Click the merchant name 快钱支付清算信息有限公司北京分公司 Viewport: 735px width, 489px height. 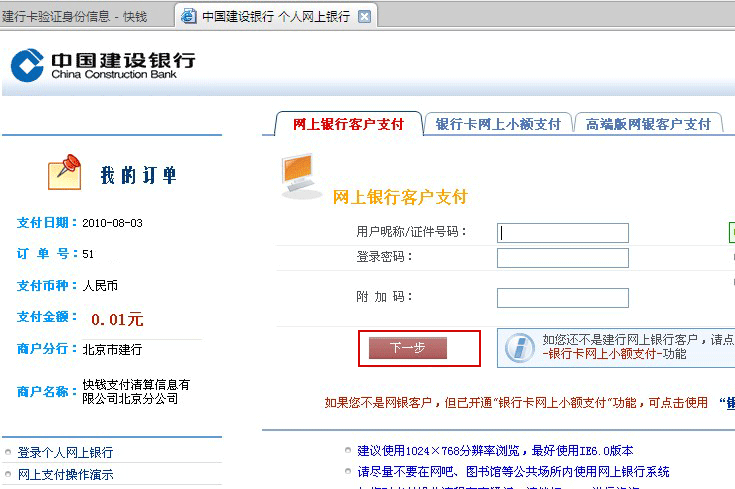(136, 391)
